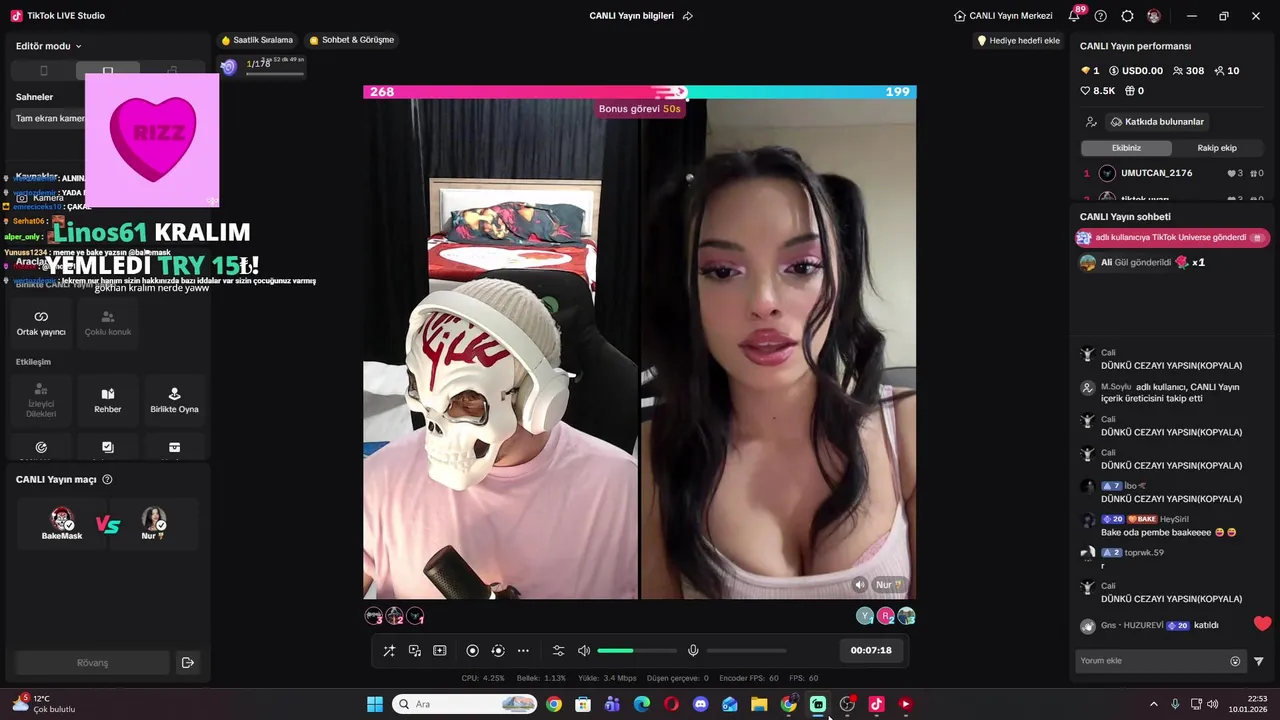Image resolution: width=1280 pixels, height=720 pixels.
Task: Click the replay clip circular icon
Action: click(498, 651)
